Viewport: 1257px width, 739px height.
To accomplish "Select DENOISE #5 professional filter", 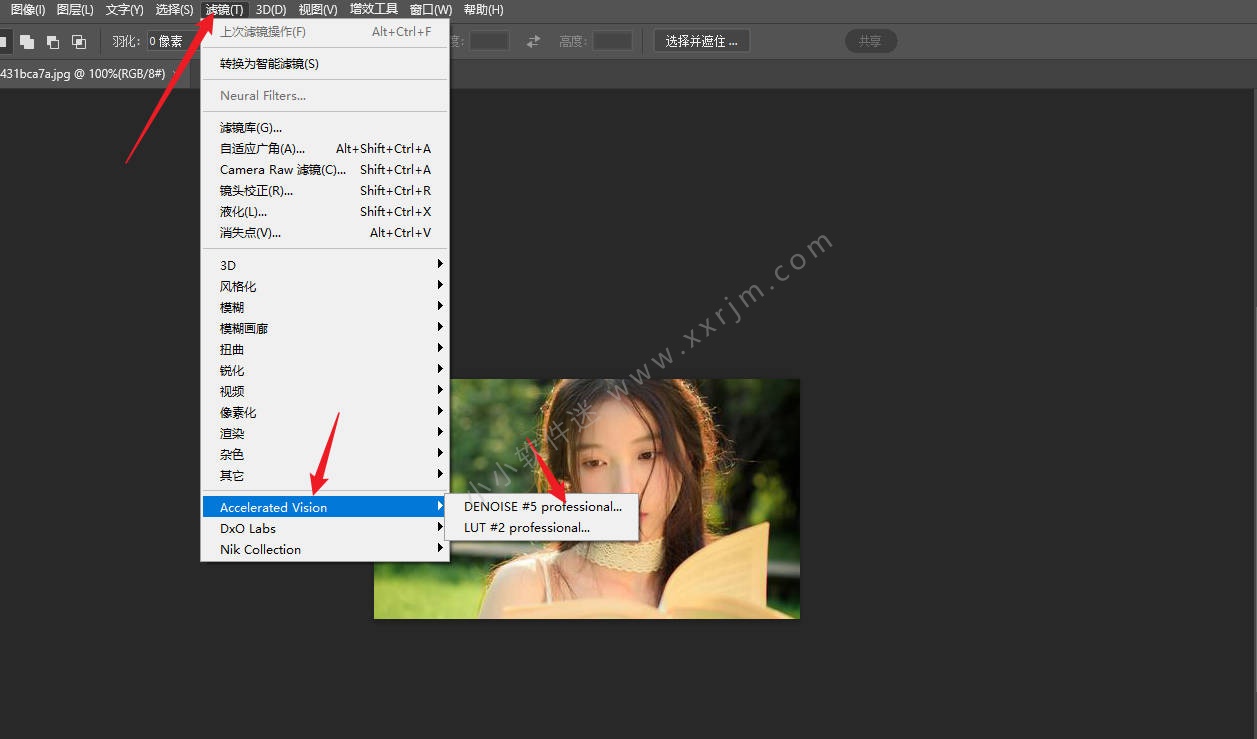I will tap(542, 506).
